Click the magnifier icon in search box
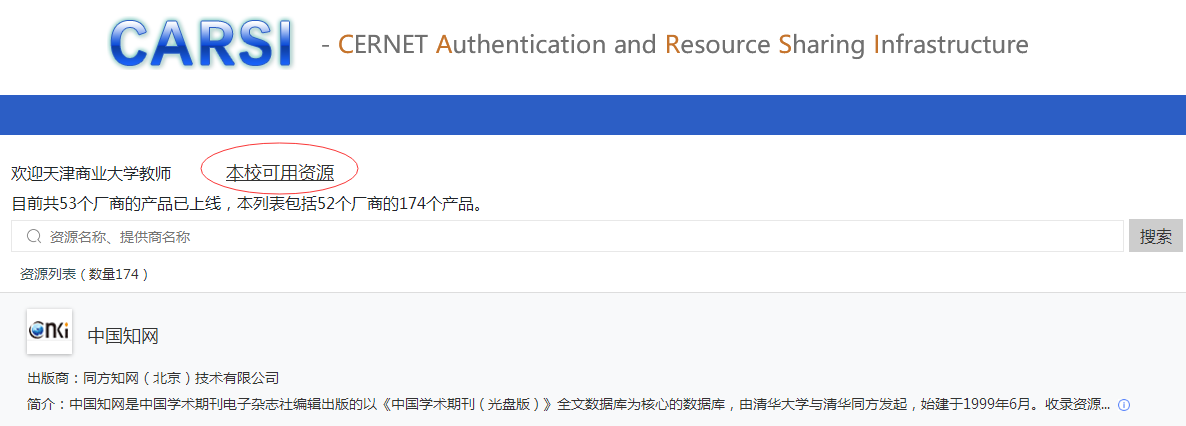This screenshot has height=426, width=1186. coord(33,237)
